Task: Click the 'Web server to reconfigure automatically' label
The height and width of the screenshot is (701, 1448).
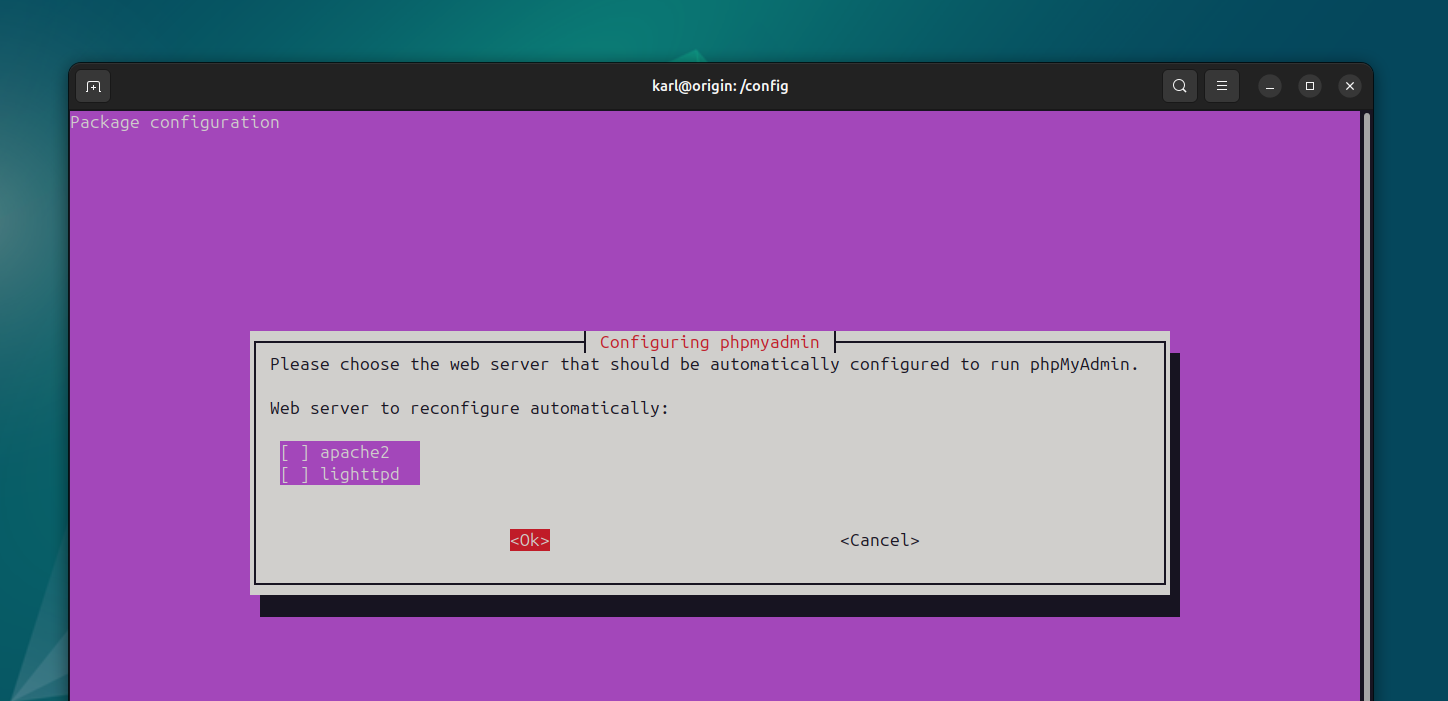Action: pyautogui.click(x=470, y=408)
